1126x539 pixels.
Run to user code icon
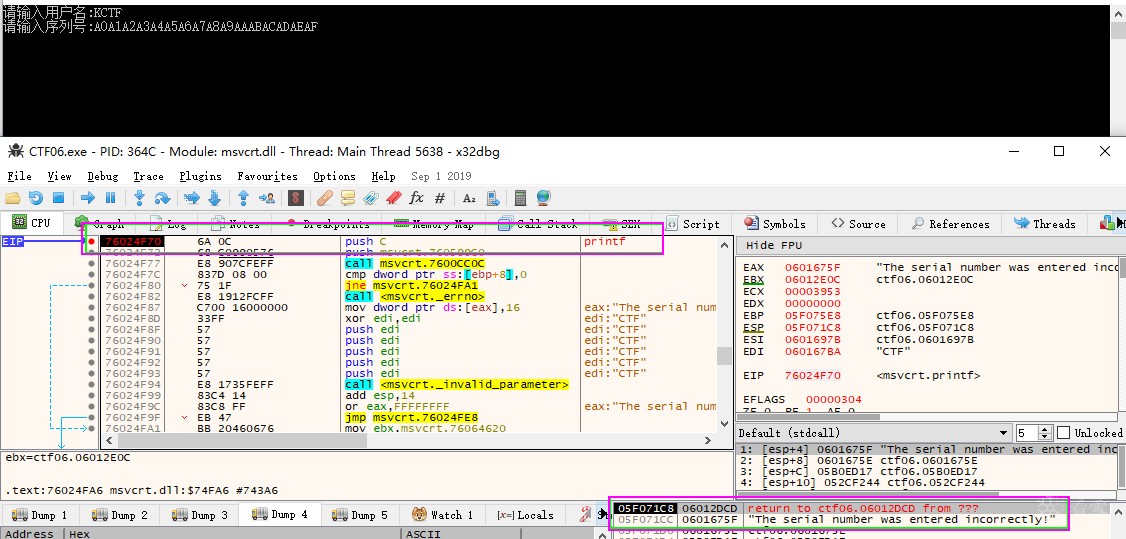pos(267,198)
